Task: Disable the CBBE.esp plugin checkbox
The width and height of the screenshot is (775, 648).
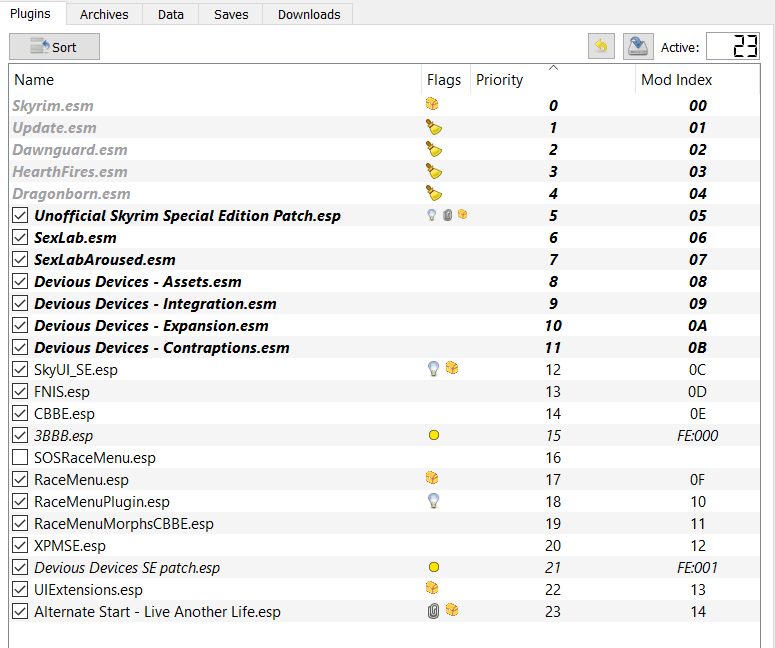Action: point(20,414)
